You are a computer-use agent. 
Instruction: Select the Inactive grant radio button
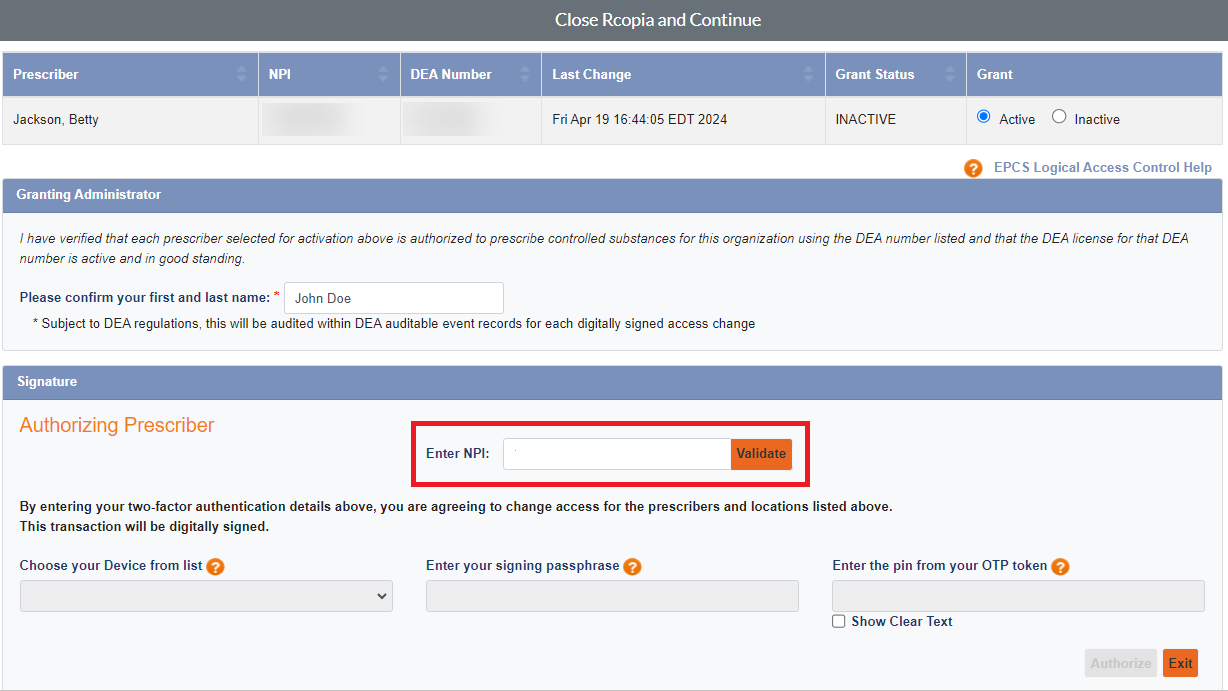(1059, 117)
